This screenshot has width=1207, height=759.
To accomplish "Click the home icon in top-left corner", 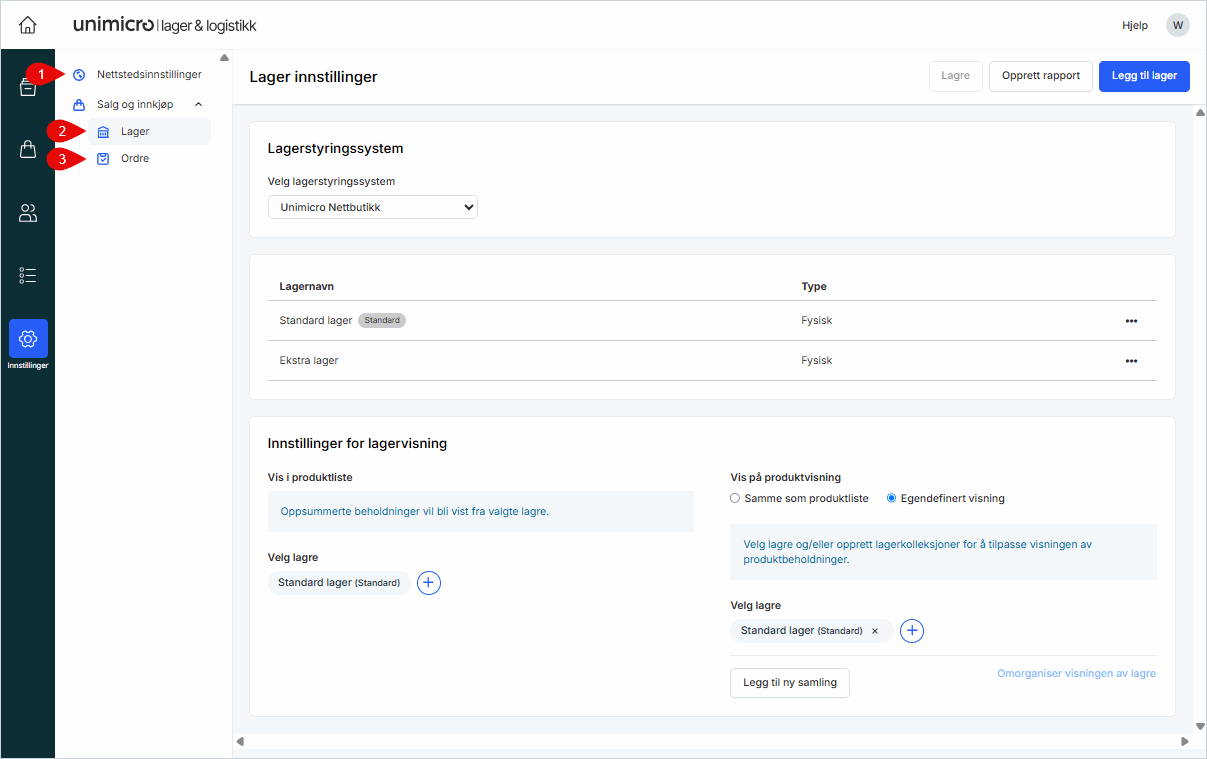I will pyautogui.click(x=28, y=25).
